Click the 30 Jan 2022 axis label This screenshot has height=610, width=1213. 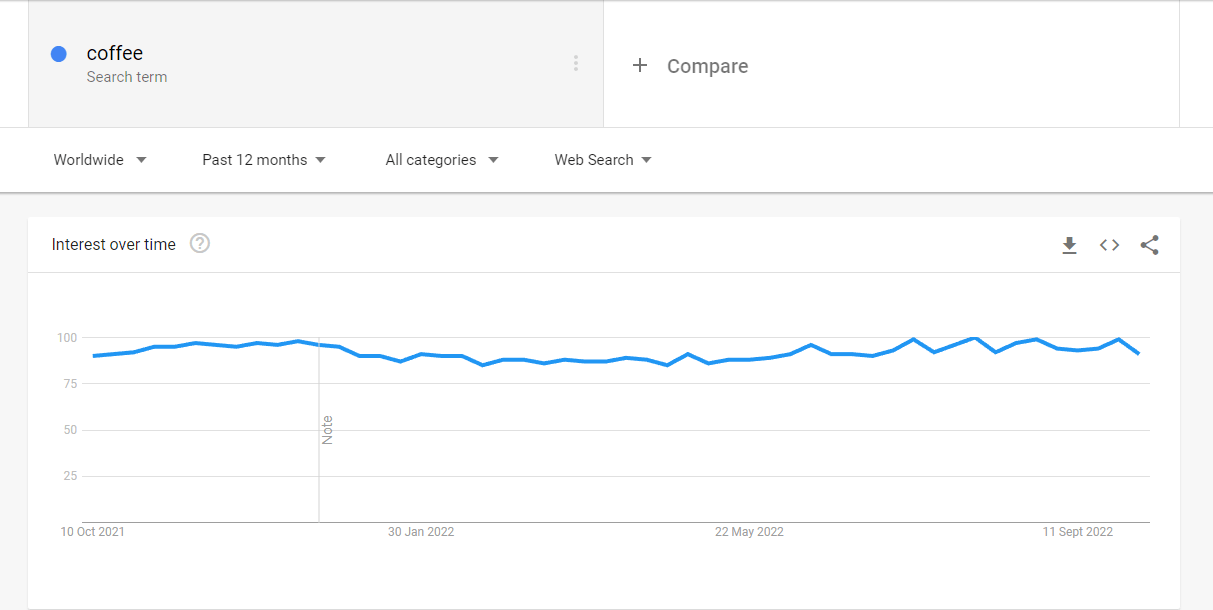tap(421, 532)
